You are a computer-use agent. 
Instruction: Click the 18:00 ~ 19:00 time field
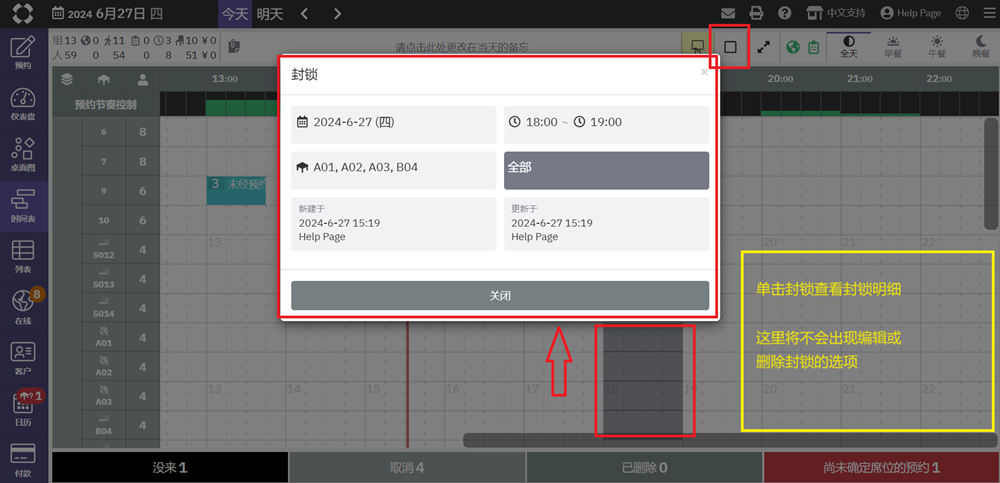[x=607, y=124]
